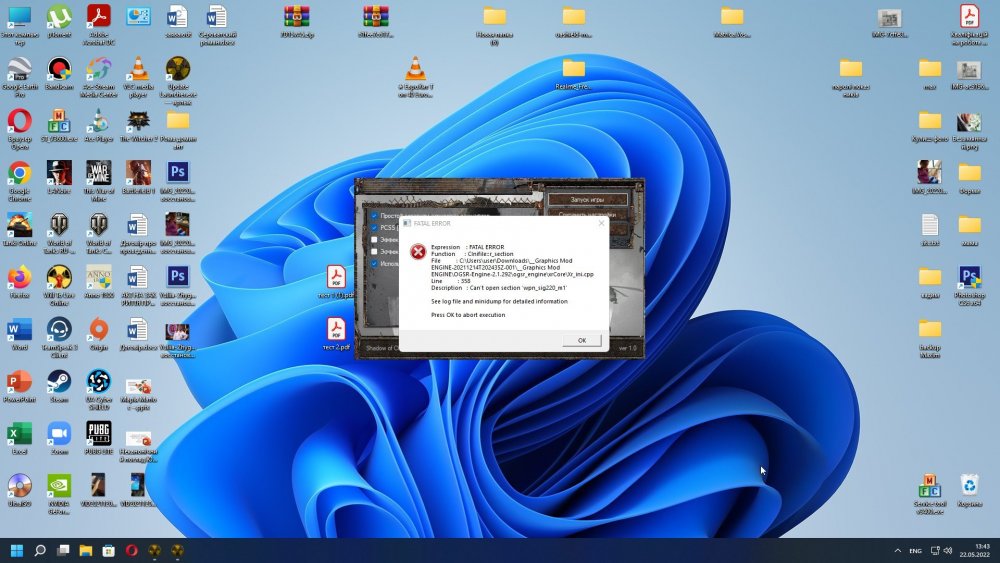The image size is (1000, 563).
Task: Expand hidden system tray icons chevron
Action: (x=896, y=551)
